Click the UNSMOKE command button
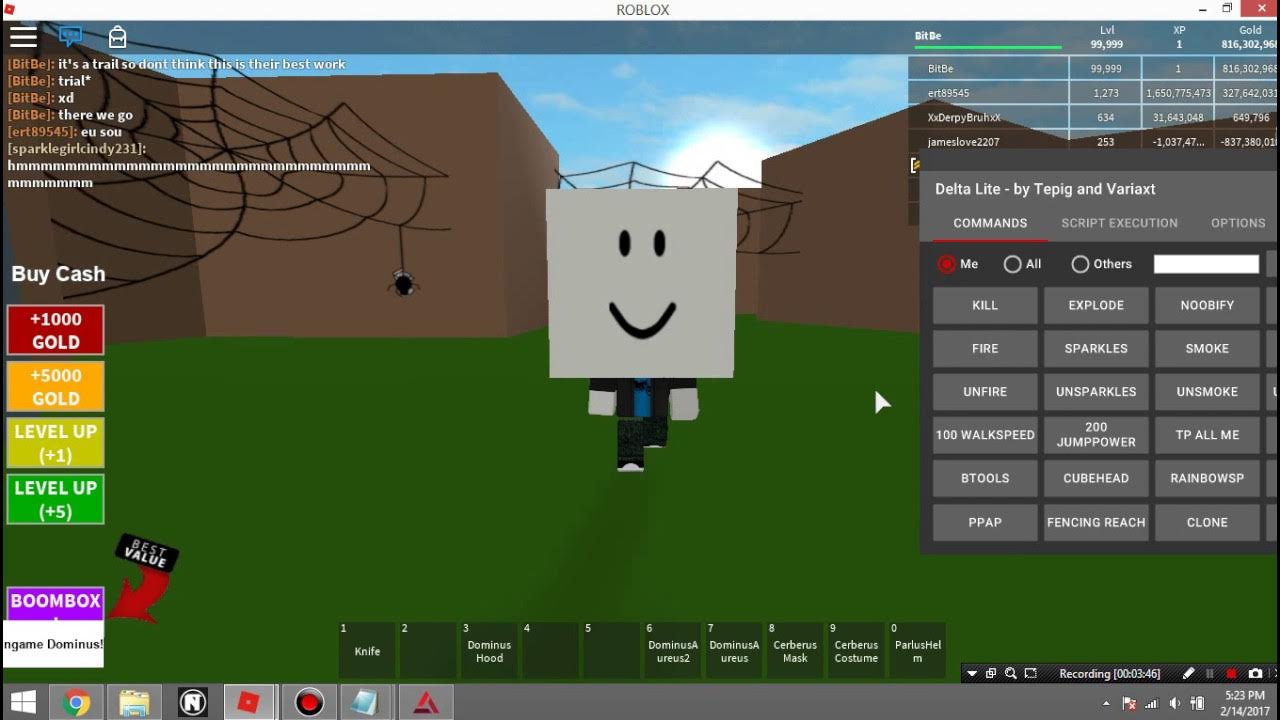Image resolution: width=1280 pixels, height=720 pixels. (x=1207, y=392)
